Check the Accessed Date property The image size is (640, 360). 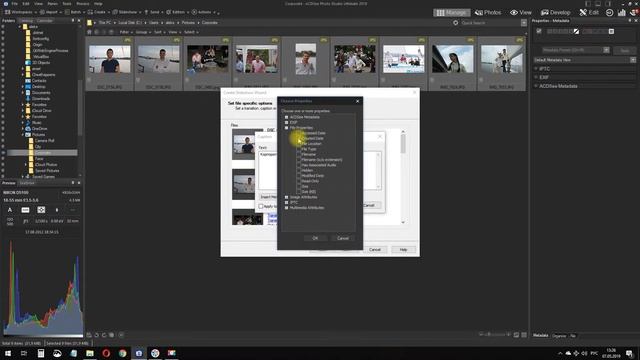(299, 133)
